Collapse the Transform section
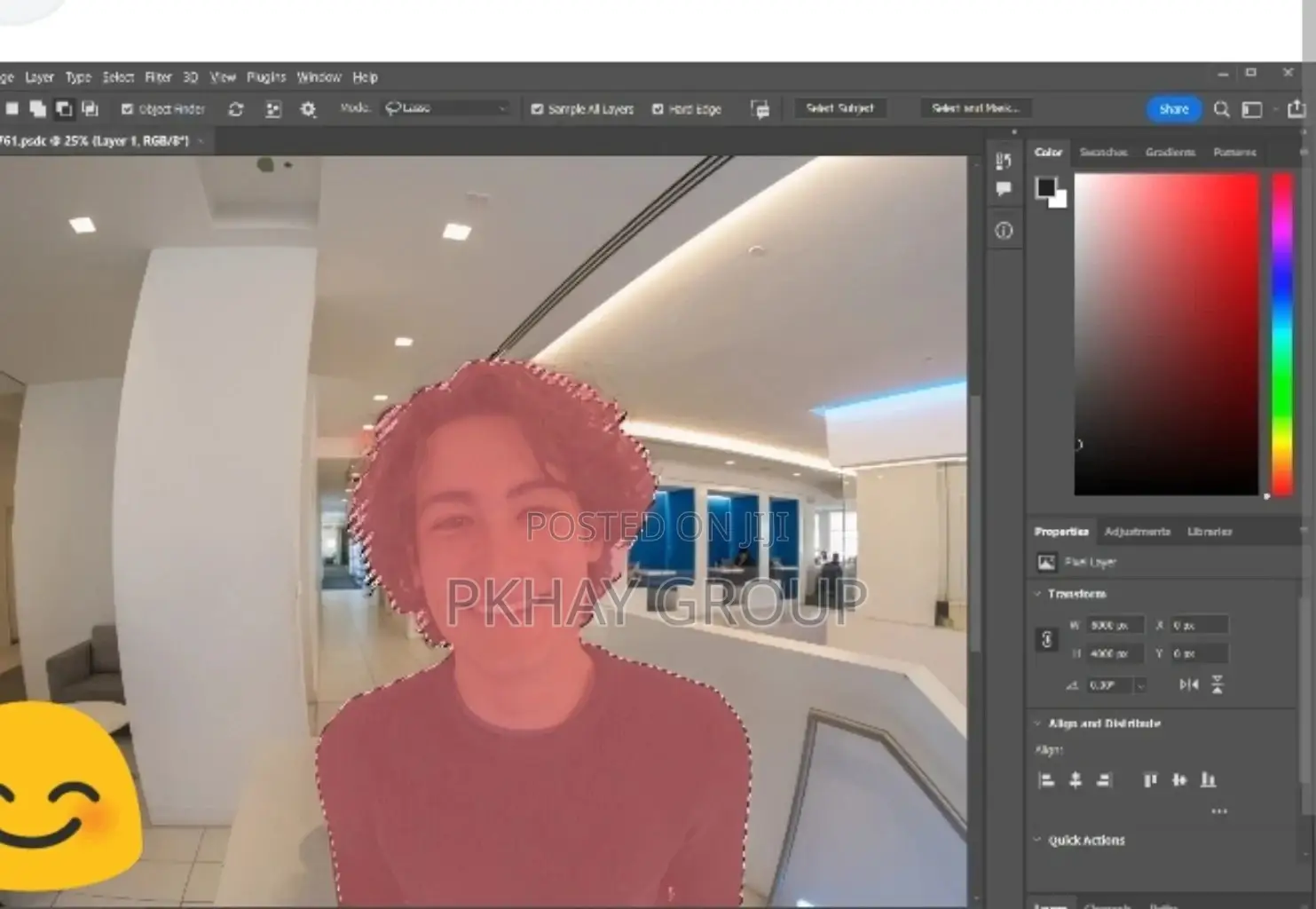This screenshot has height=909, width=1316. [x=1037, y=594]
